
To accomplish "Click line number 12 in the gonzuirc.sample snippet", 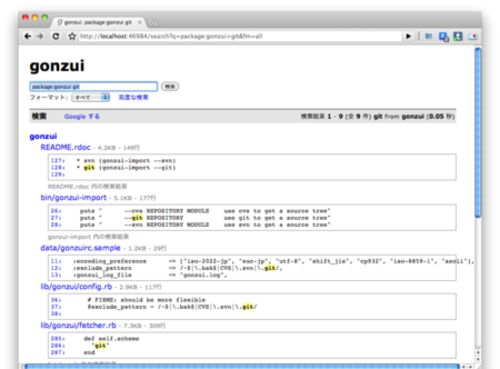I will pos(56,268).
